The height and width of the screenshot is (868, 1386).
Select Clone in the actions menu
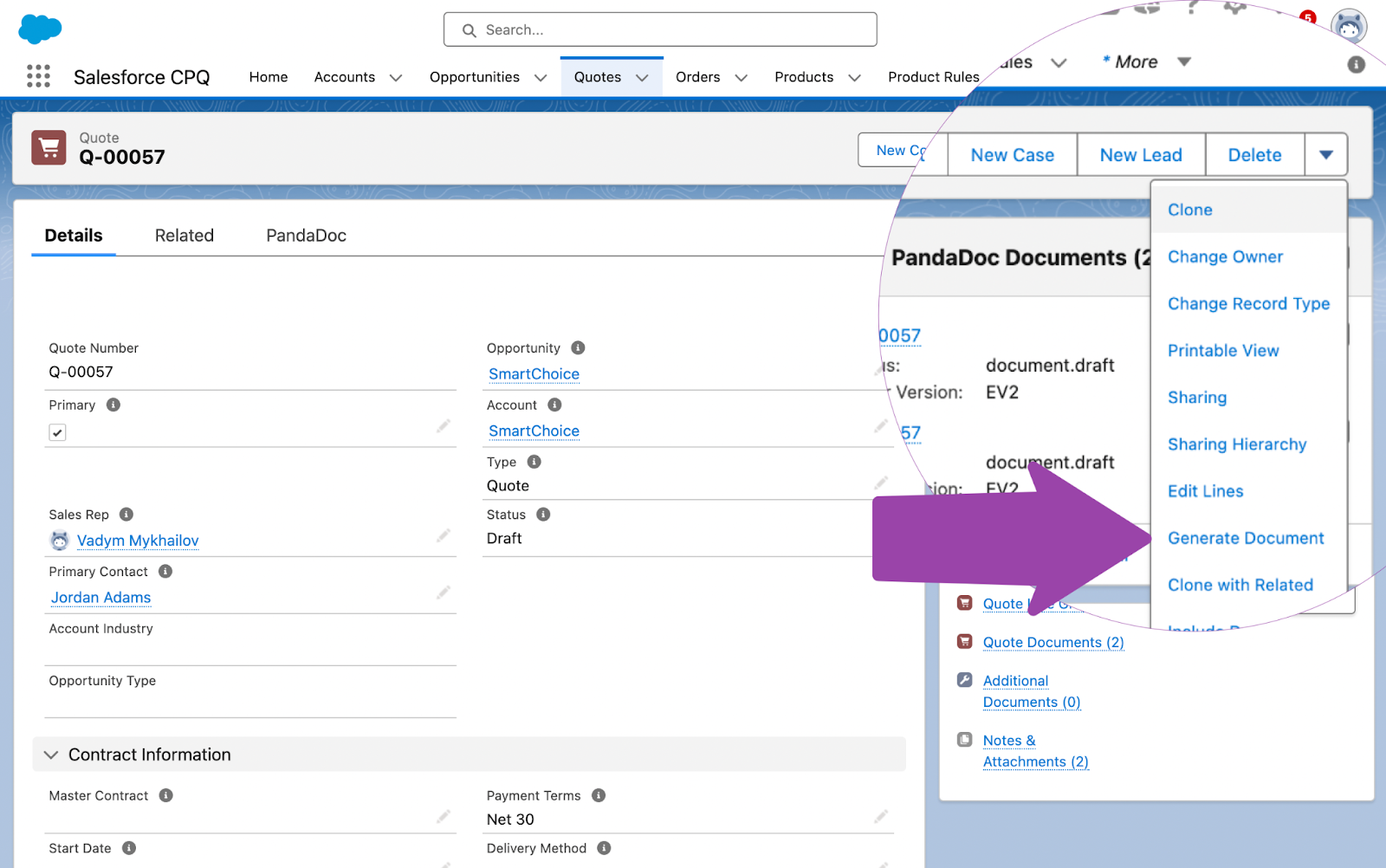[x=1189, y=210]
